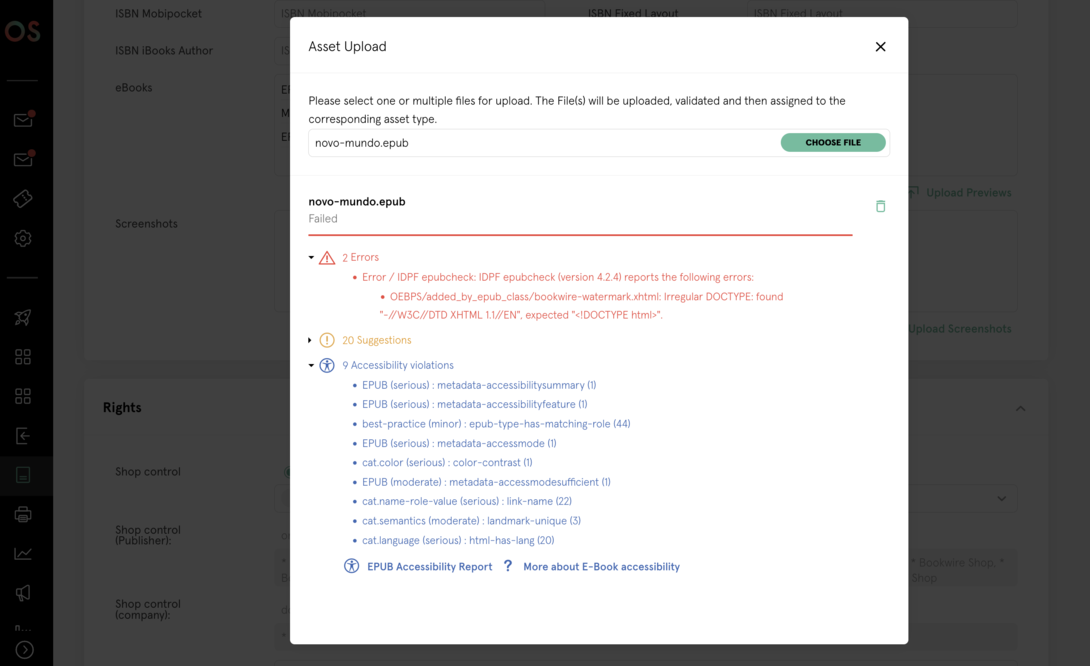Close the Asset Upload dialog

880,47
